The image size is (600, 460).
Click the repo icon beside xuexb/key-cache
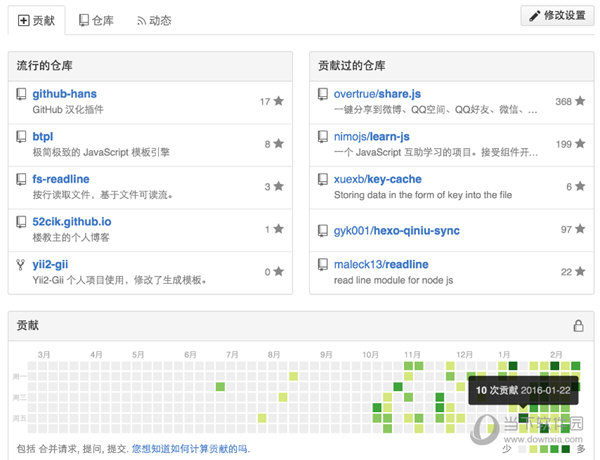(x=323, y=179)
